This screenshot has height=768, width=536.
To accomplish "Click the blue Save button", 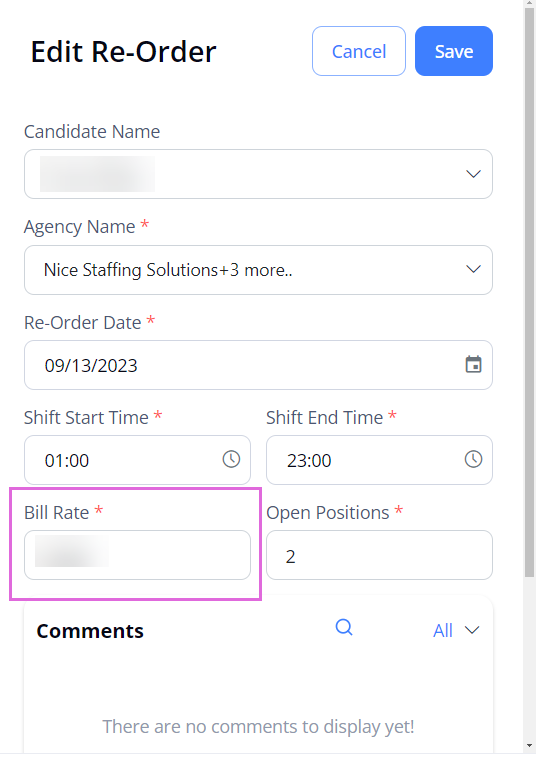I will [454, 51].
